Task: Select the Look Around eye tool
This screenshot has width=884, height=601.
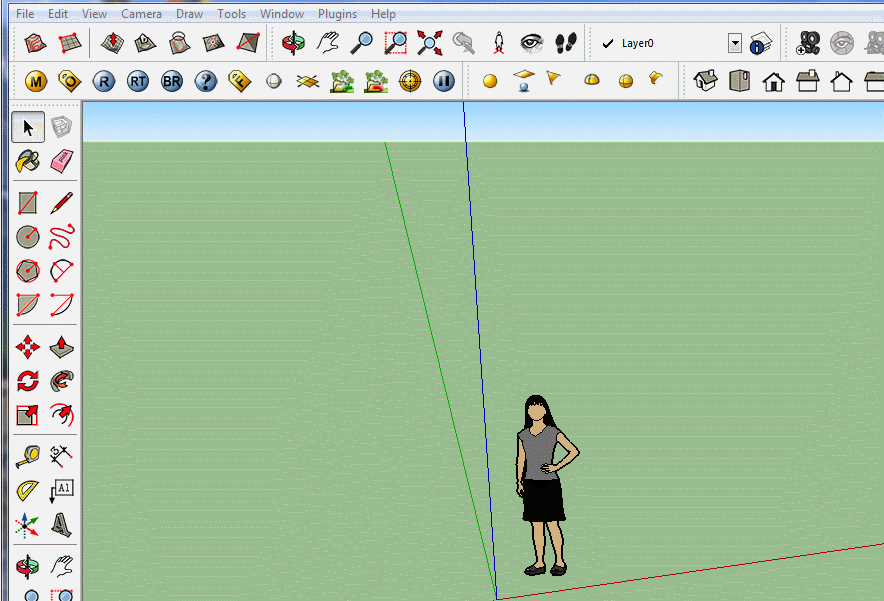Action: [532, 43]
